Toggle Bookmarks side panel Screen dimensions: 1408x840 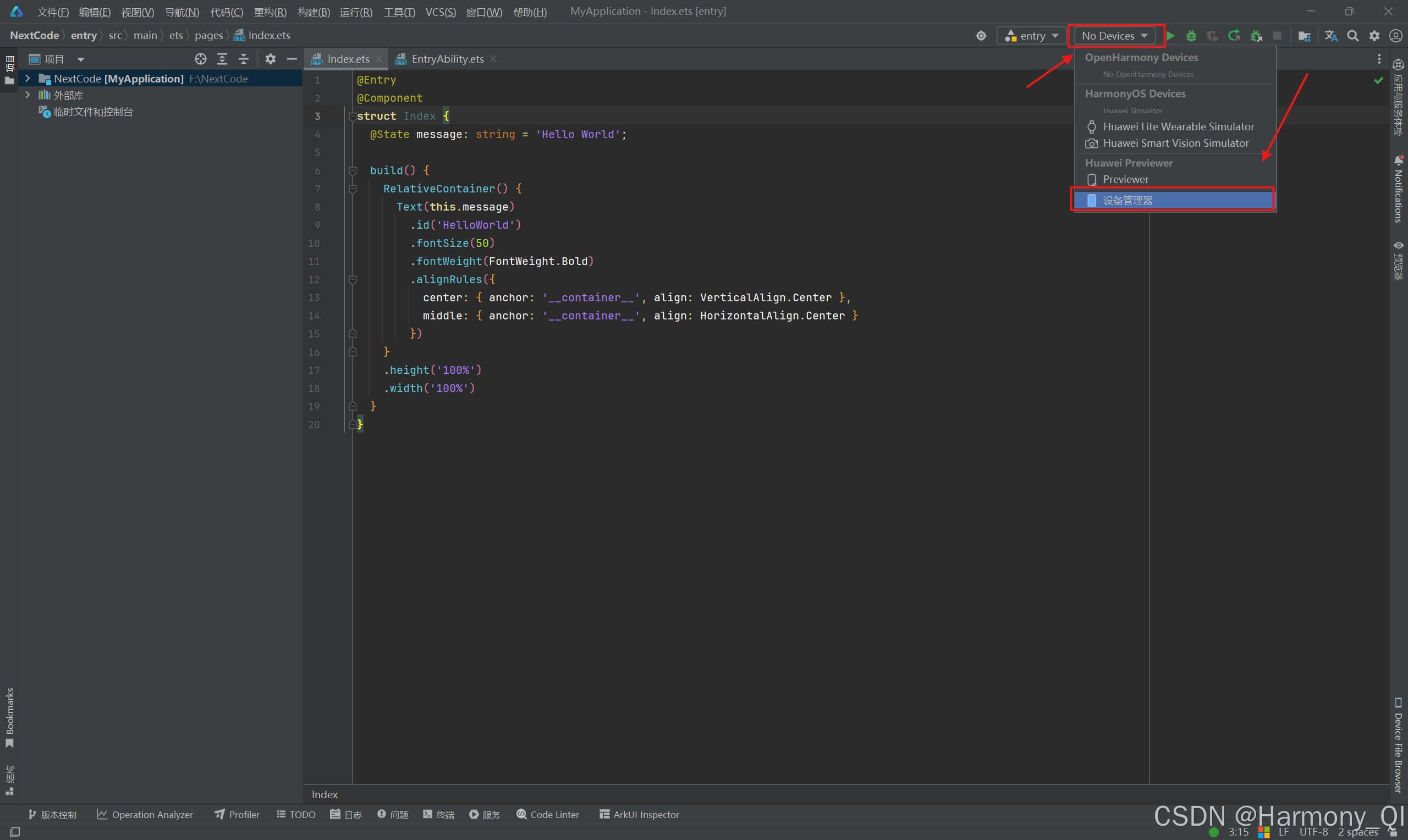click(9, 718)
